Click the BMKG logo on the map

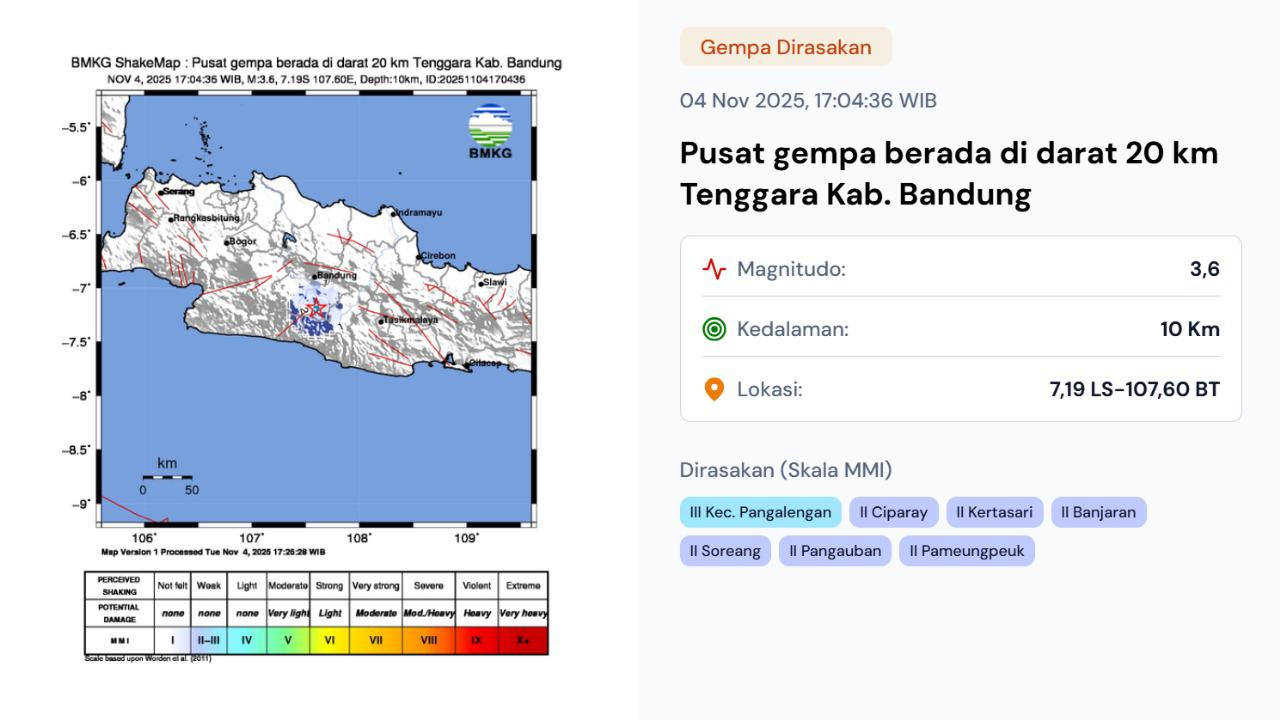click(x=490, y=131)
